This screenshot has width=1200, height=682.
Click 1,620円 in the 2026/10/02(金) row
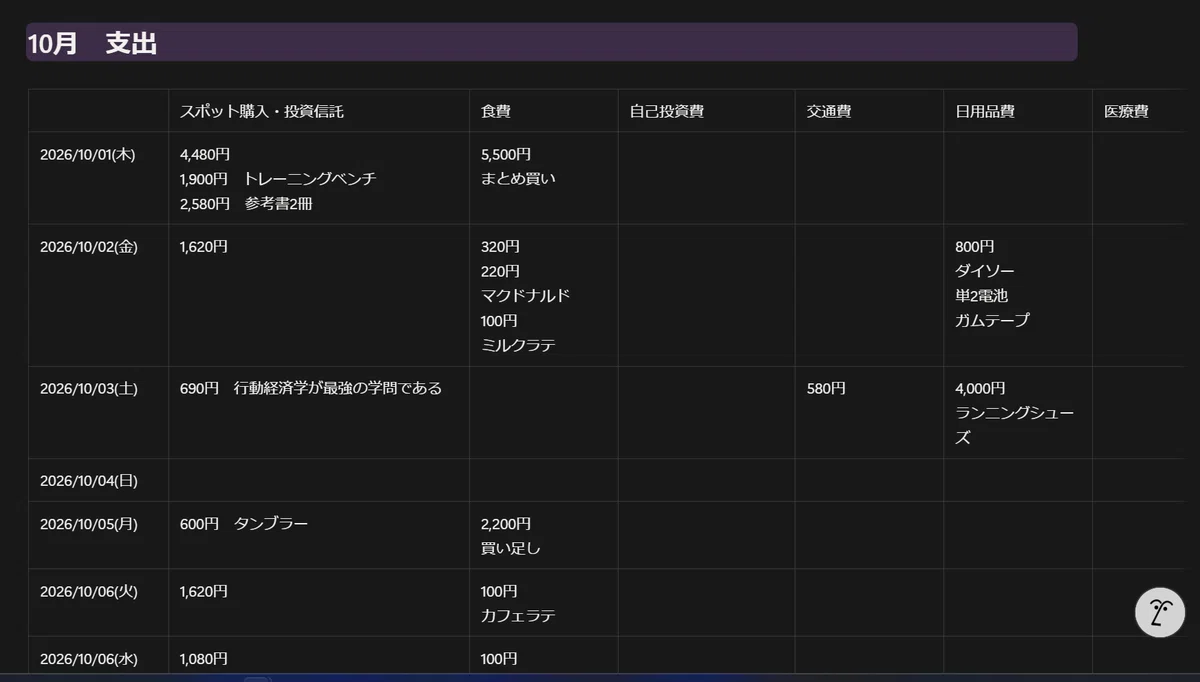[204, 246]
